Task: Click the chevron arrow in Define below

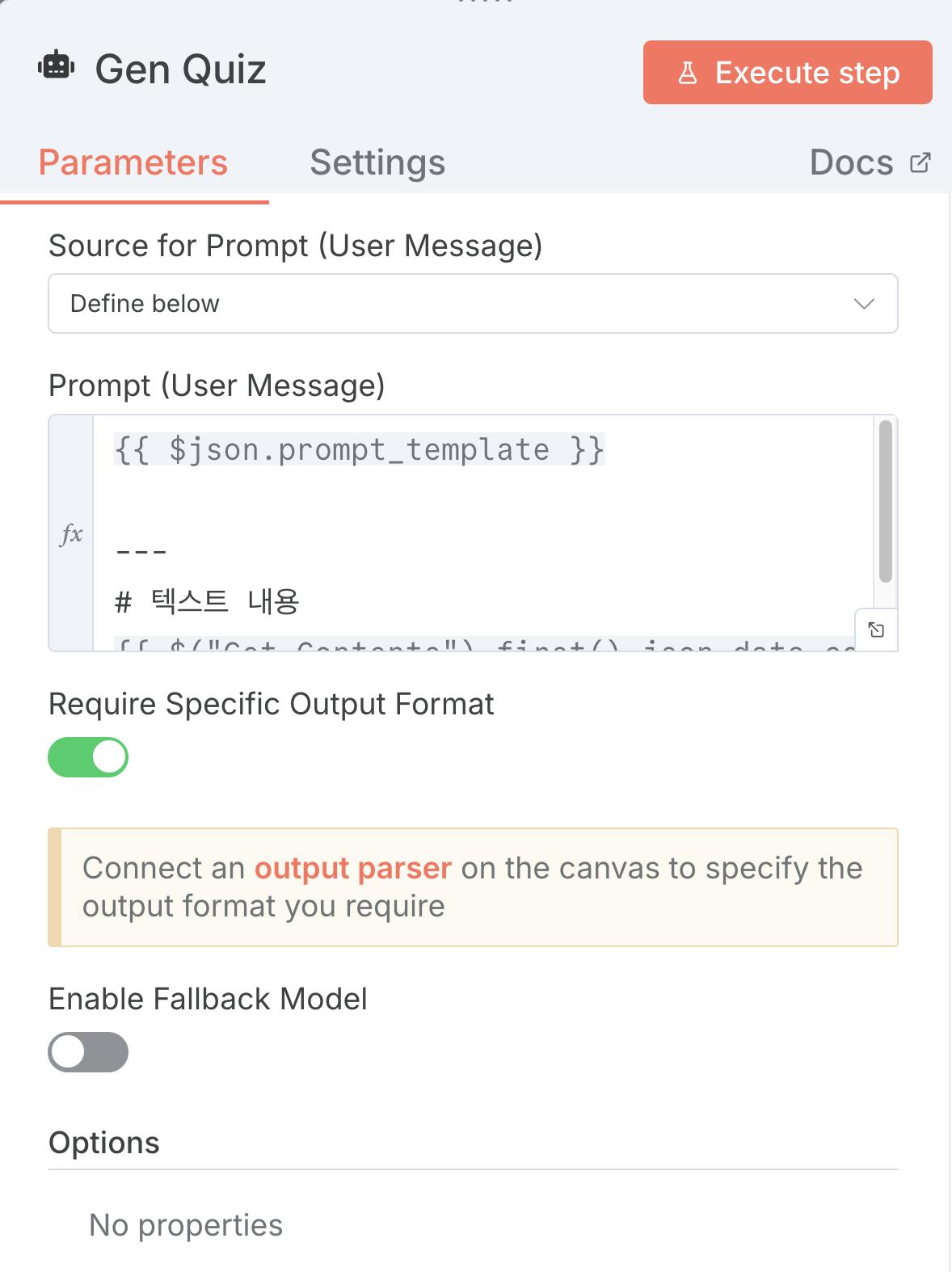Action: [864, 304]
